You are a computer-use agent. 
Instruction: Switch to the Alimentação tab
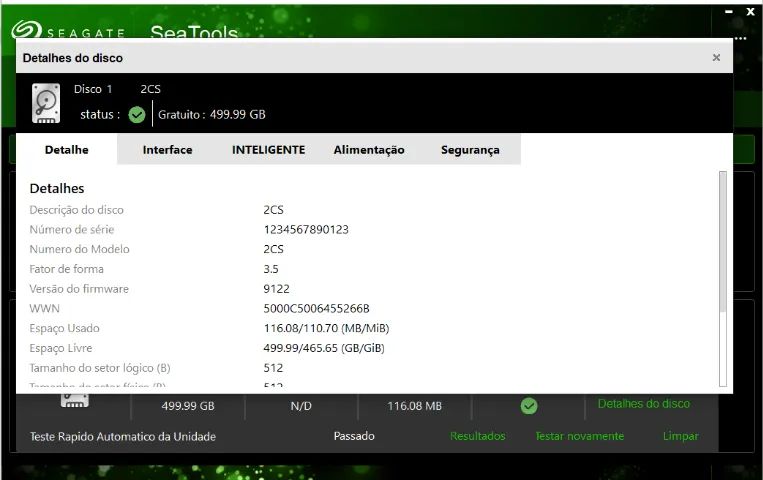[369, 149]
